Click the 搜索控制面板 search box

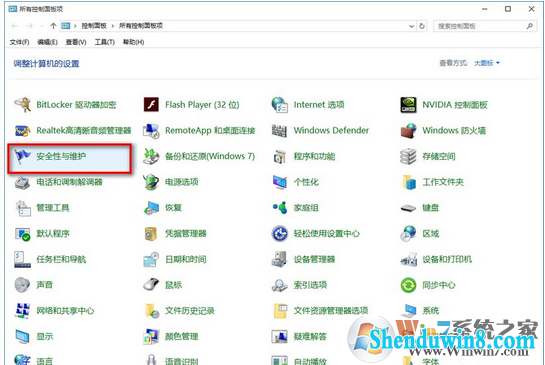[x=484, y=26]
